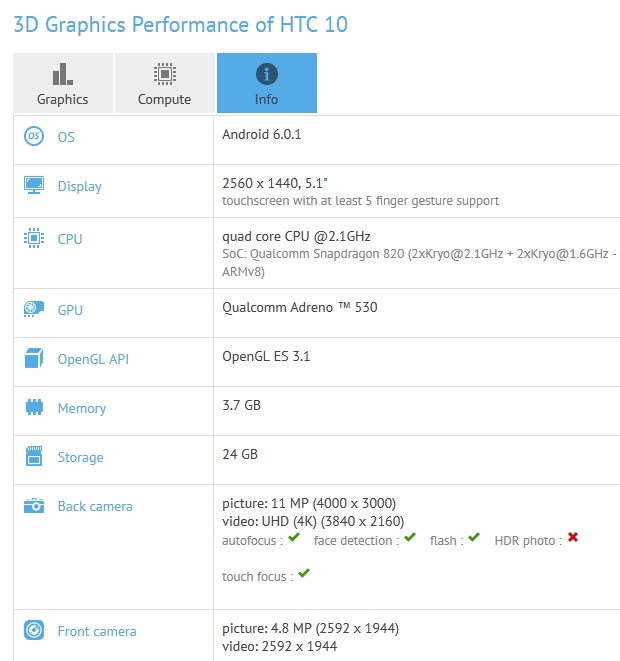Click the OS label text
Screen dimensions: 620x661
[66, 137]
